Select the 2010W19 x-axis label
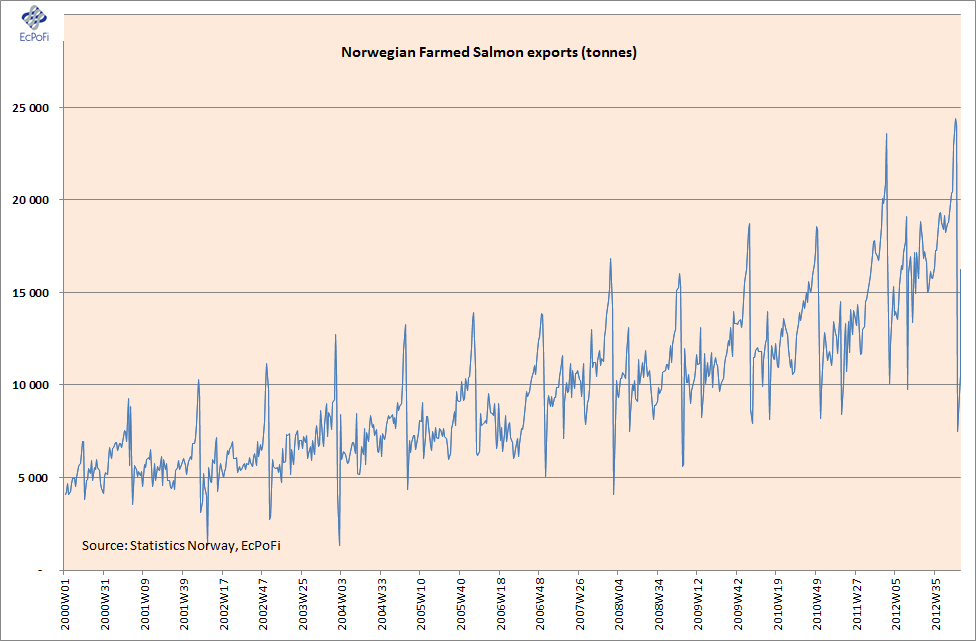The image size is (976, 641). [777, 606]
